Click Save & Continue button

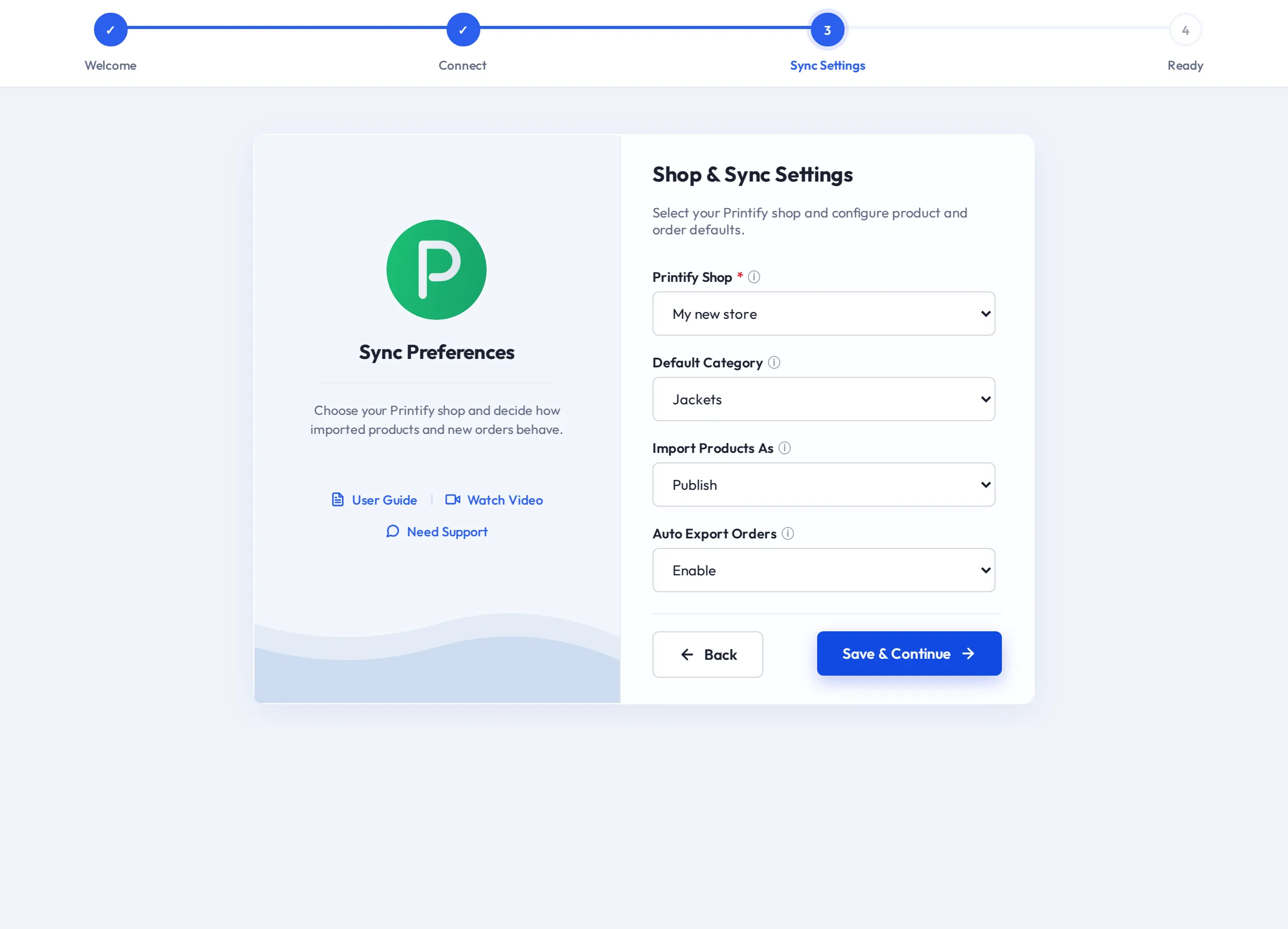[x=908, y=653]
